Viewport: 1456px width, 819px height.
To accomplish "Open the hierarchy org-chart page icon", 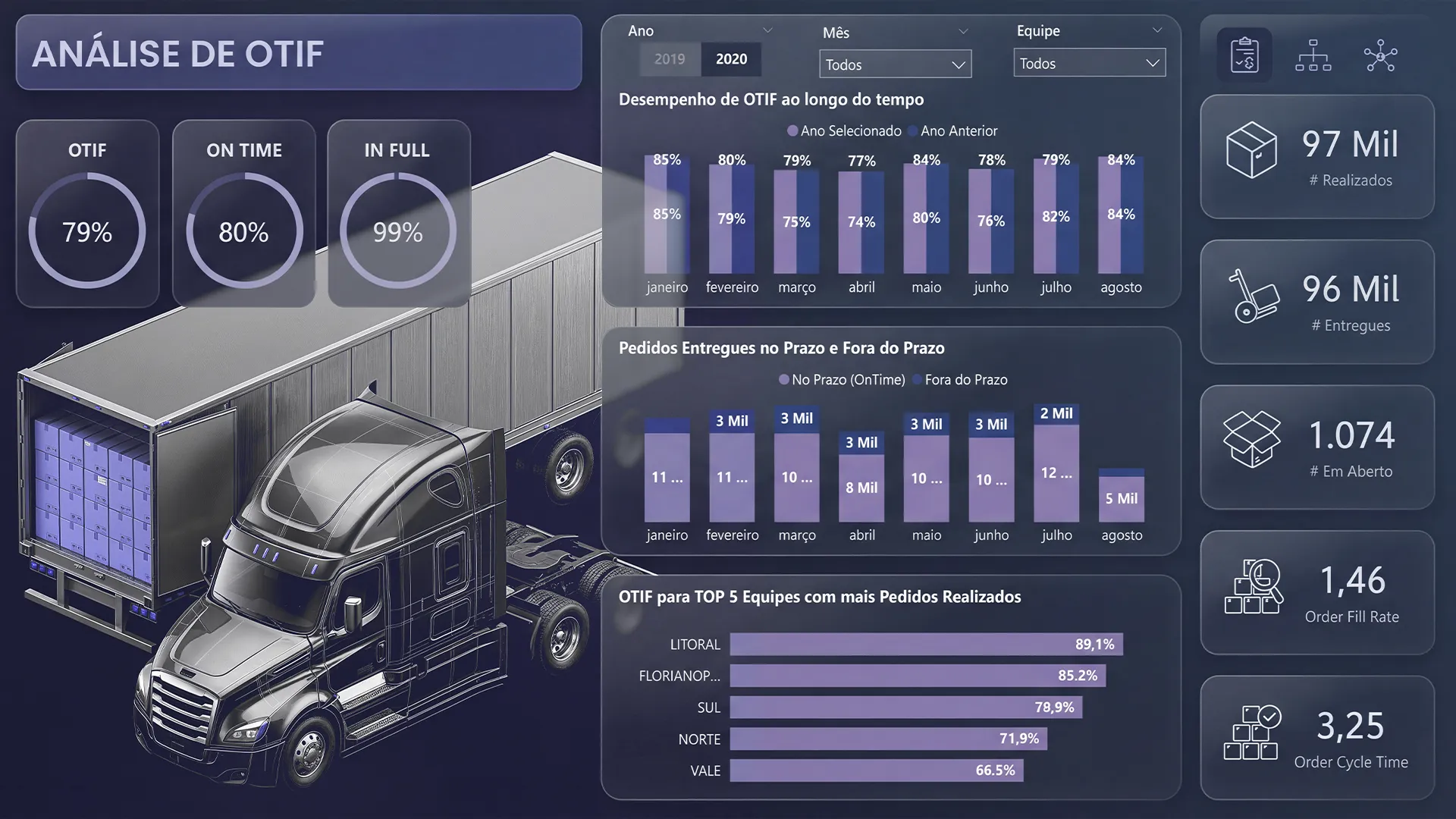I will click(1313, 55).
